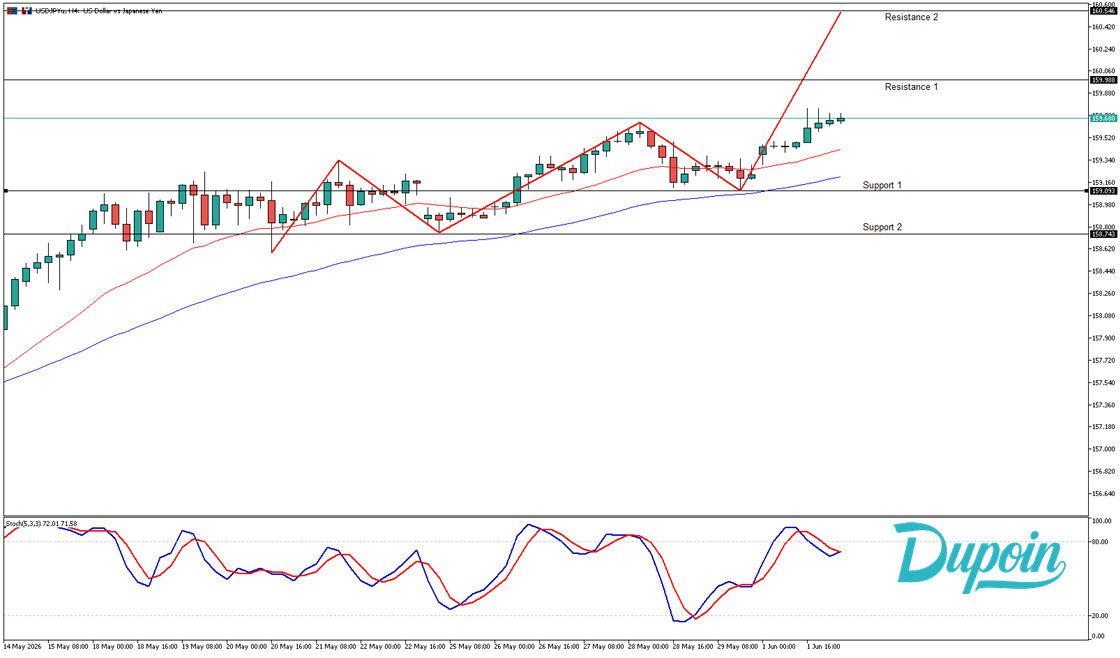The image size is (1120, 658).
Task: Click the 29 May 08:00 time label
Action: pos(738,647)
